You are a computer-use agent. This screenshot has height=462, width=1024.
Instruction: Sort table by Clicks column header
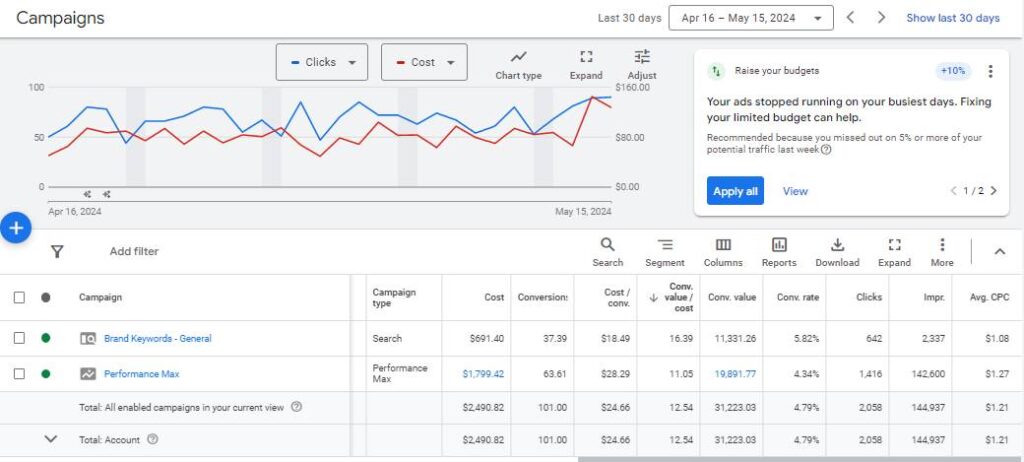pyautogui.click(x=869, y=297)
